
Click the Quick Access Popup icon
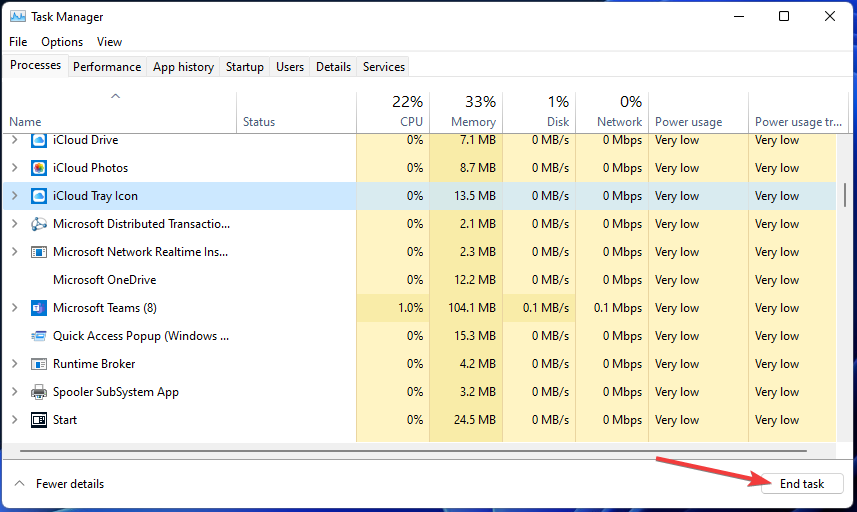[39, 336]
